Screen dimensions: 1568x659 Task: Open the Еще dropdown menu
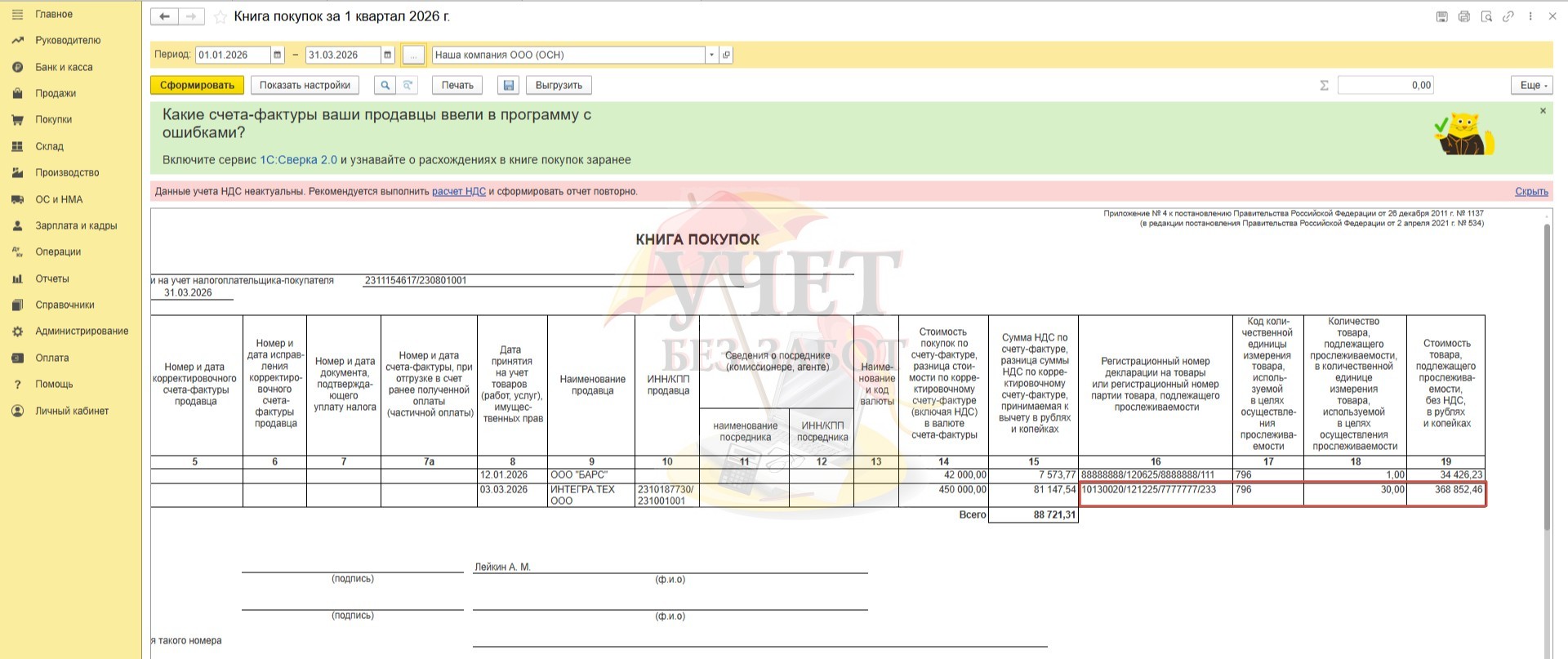coord(1531,85)
